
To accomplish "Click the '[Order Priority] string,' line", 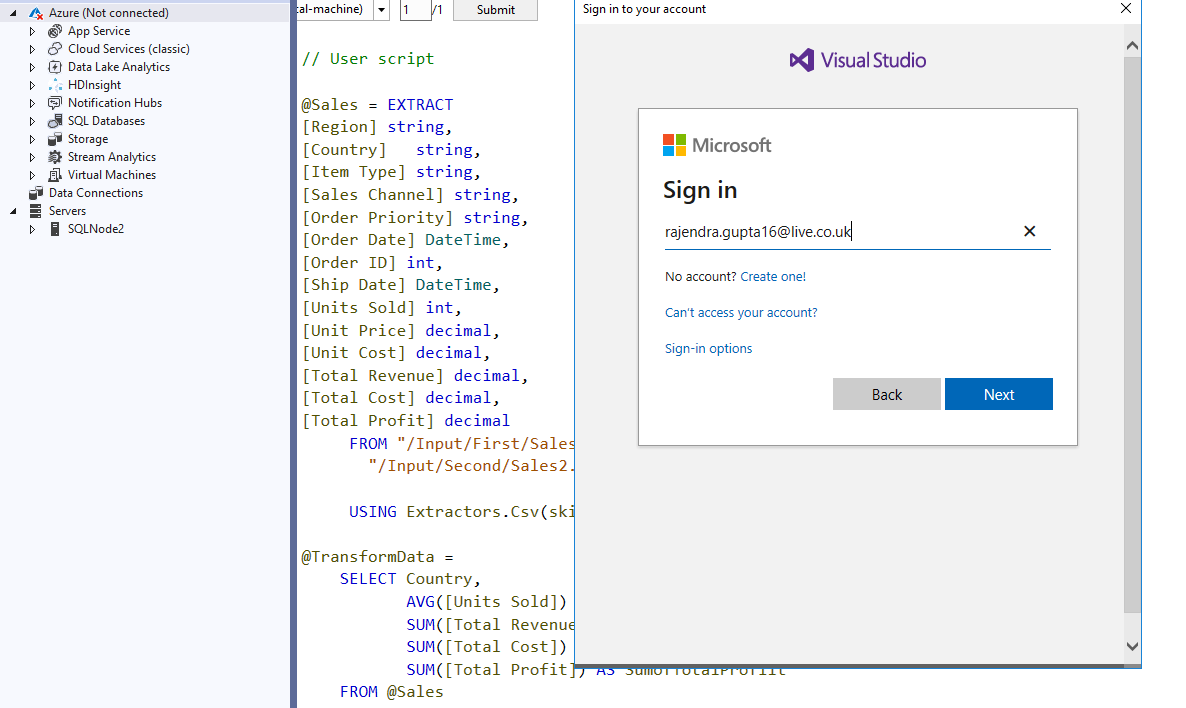I will 415,218.
